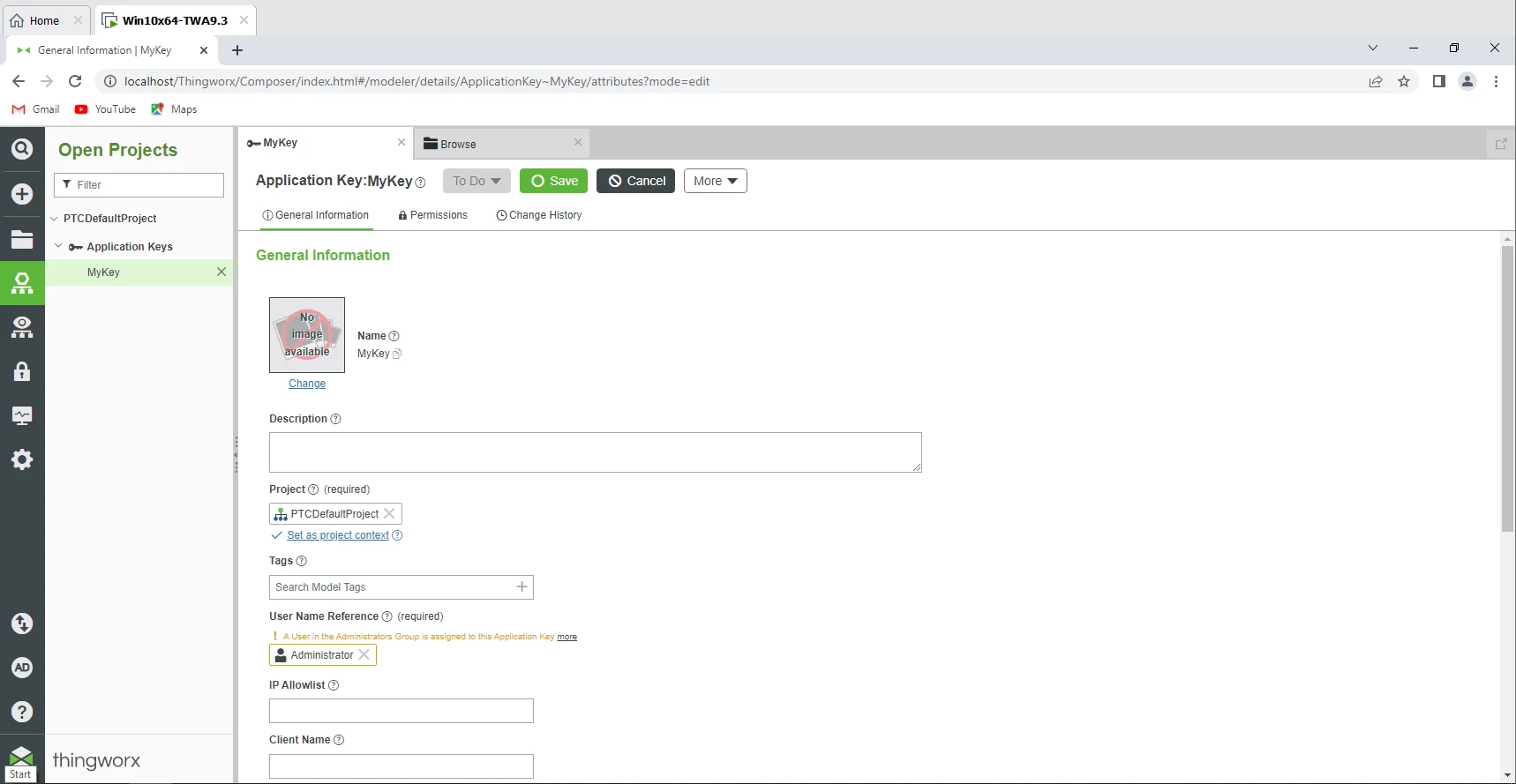Image resolution: width=1516 pixels, height=784 pixels.
Task: Open the Search icon in ThingWorx sidebar
Action: click(x=22, y=149)
